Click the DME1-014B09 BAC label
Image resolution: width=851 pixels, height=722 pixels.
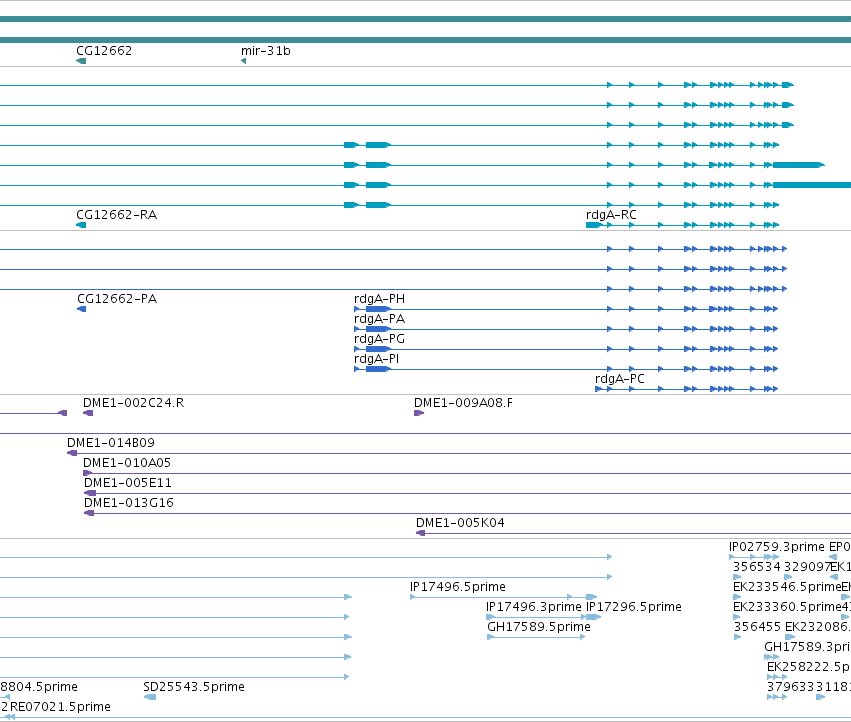111,443
